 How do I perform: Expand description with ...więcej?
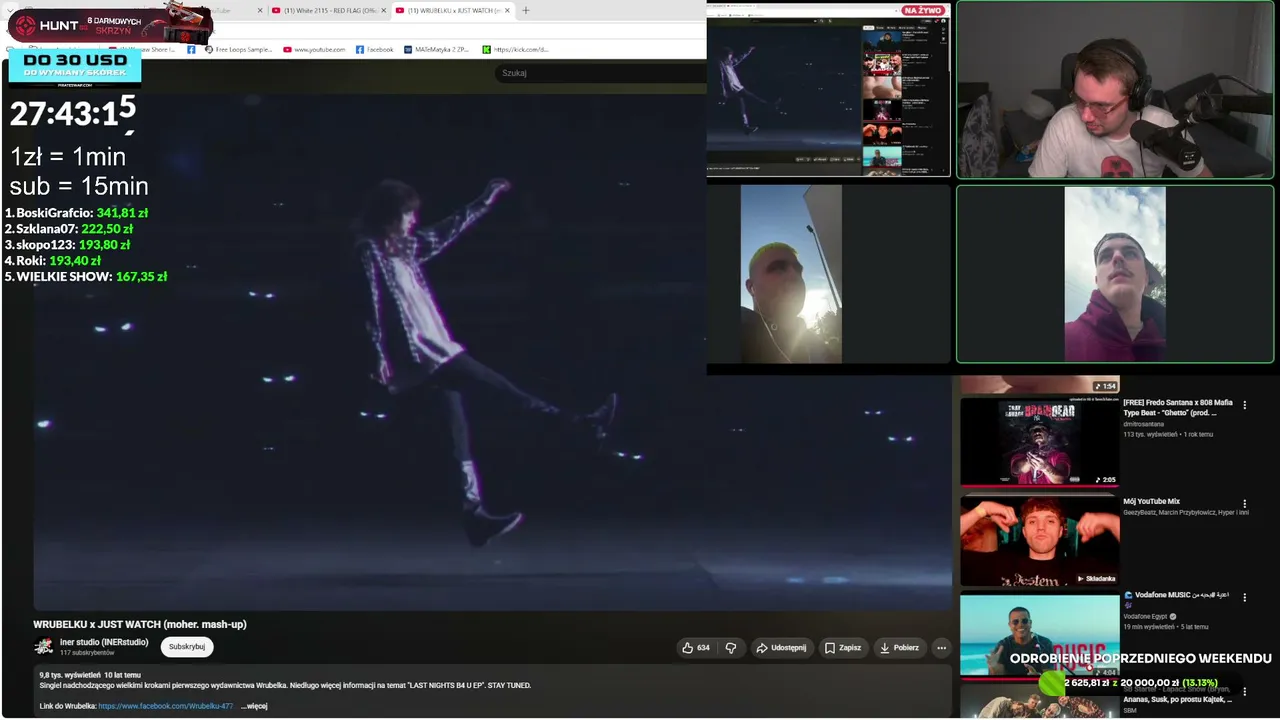click(x=254, y=706)
